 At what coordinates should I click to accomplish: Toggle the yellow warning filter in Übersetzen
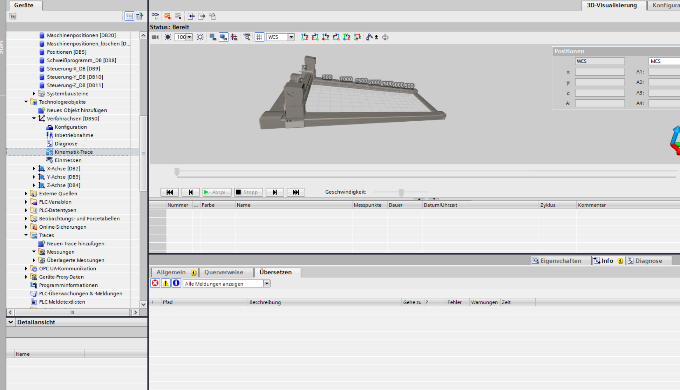[x=165, y=283]
